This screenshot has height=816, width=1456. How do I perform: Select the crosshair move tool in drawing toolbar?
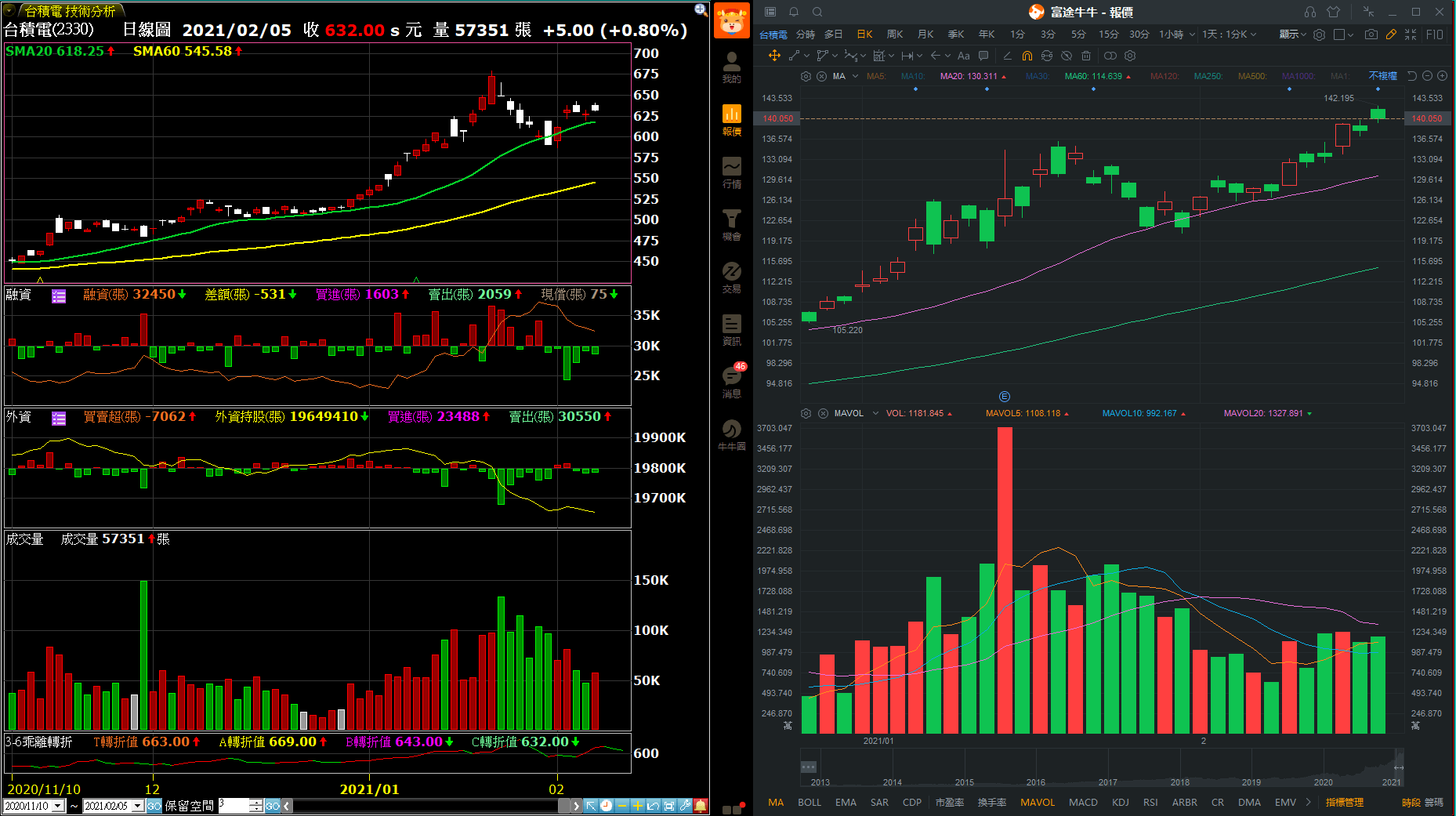click(x=774, y=56)
